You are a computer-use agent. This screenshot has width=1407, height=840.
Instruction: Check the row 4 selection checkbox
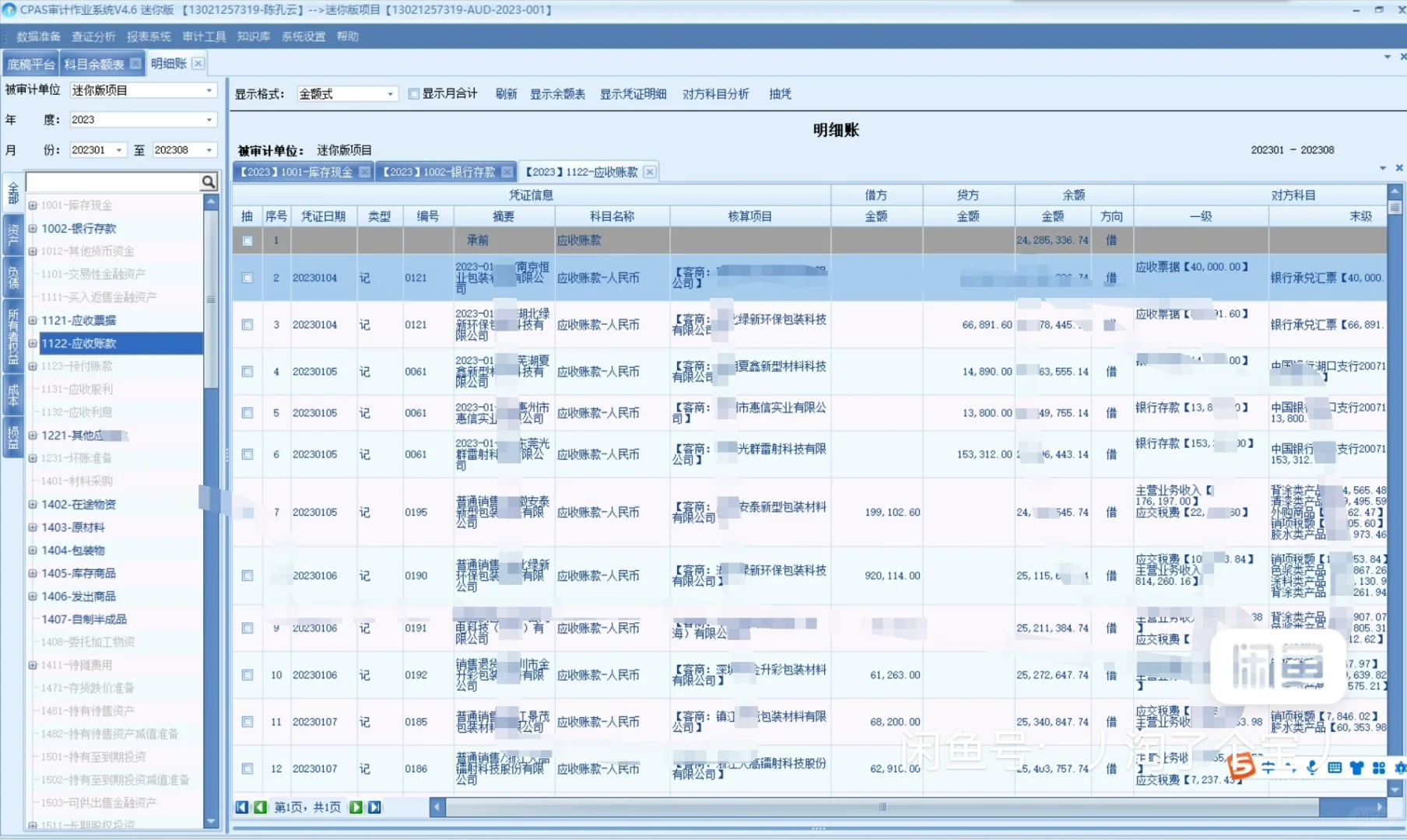pos(247,372)
